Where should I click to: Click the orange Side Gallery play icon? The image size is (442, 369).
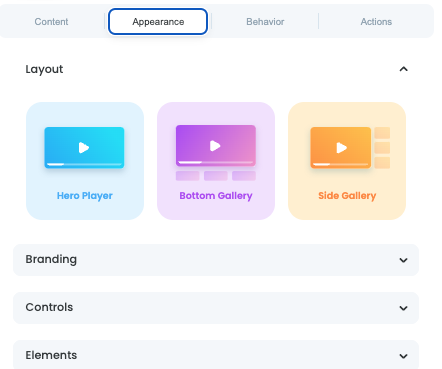341,148
